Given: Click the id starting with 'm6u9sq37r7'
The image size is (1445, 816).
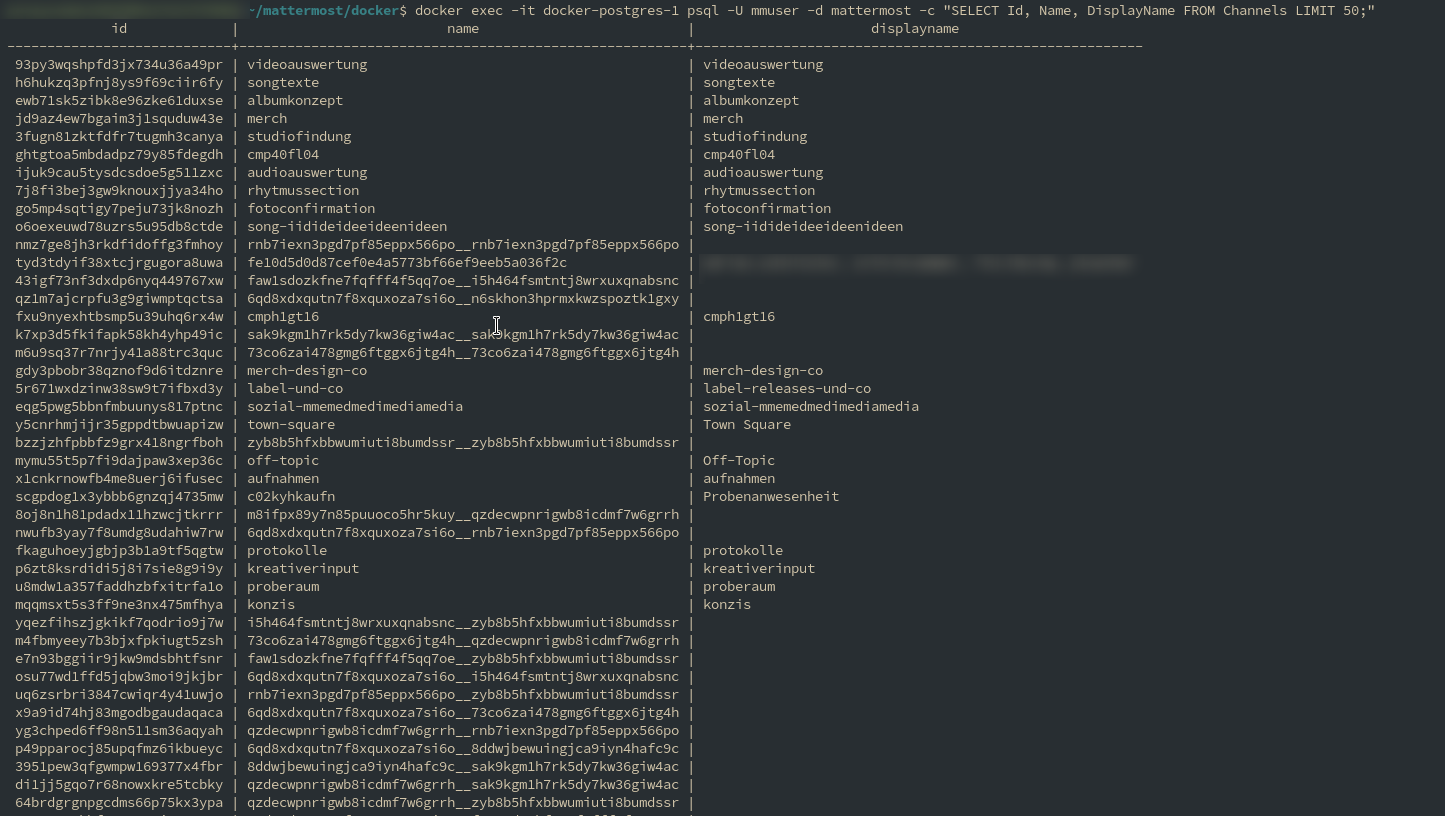Looking at the screenshot, I should pyautogui.click(x=119, y=352).
